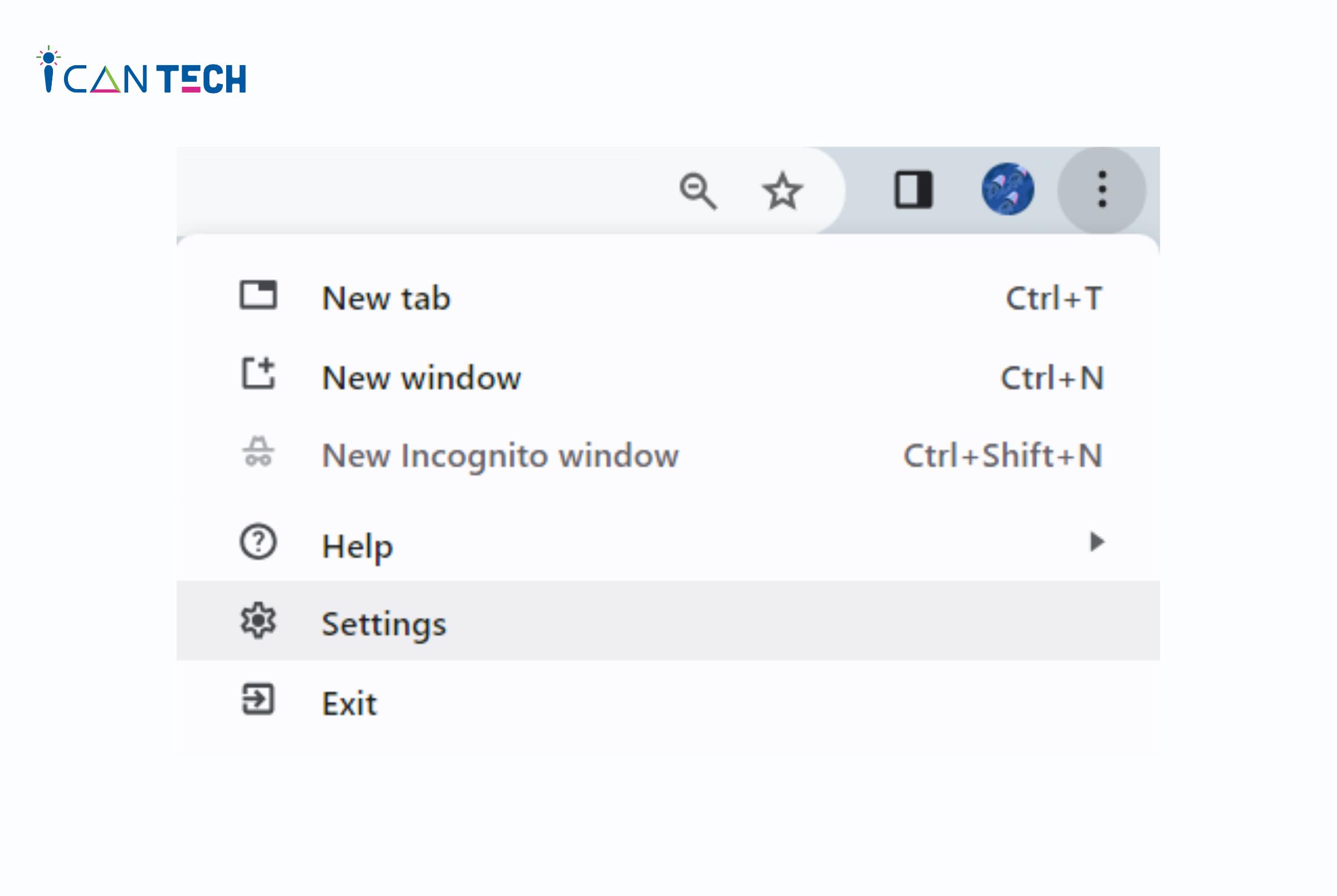This screenshot has height=896, width=1337.
Task: Click the ICANTECH logo
Action: [141, 71]
